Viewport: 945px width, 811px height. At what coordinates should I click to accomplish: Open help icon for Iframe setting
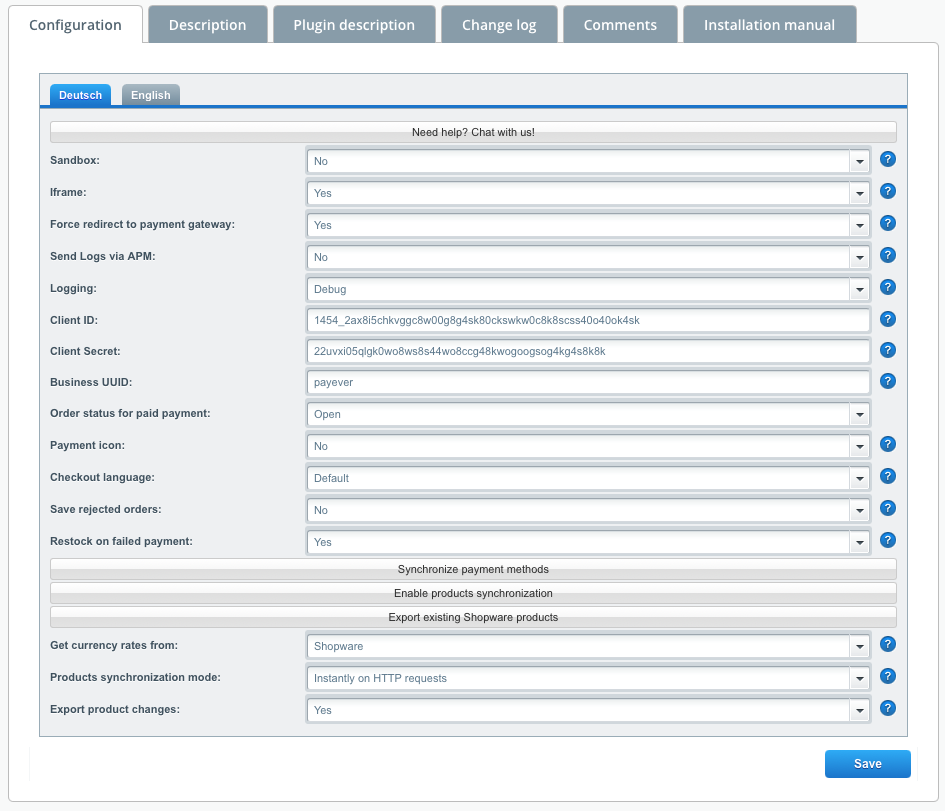click(887, 191)
